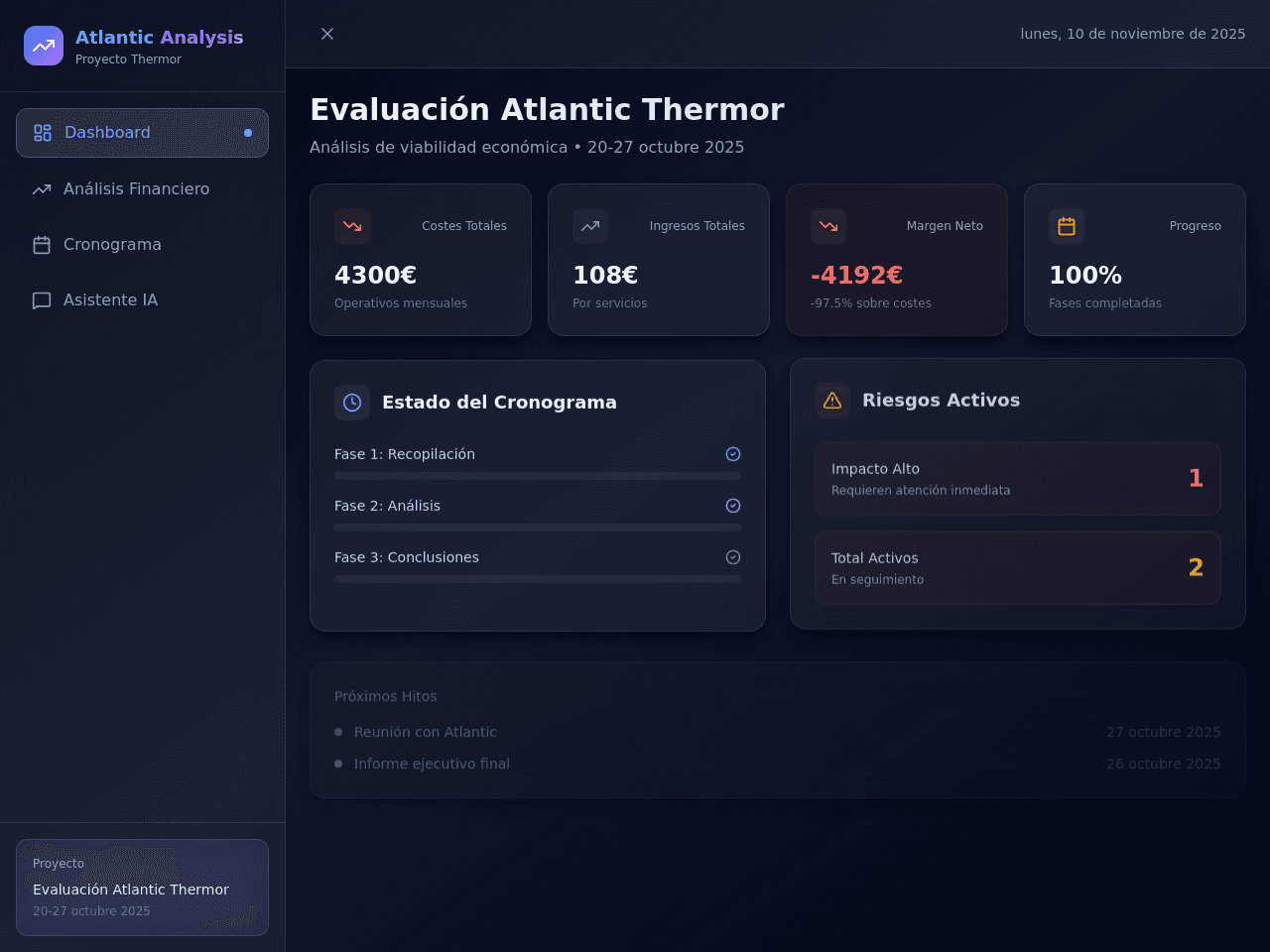Viewport: 1270px width, 952px height.
Task: Click the calendar icon on the Progreso card
Action: (1067, 226)
